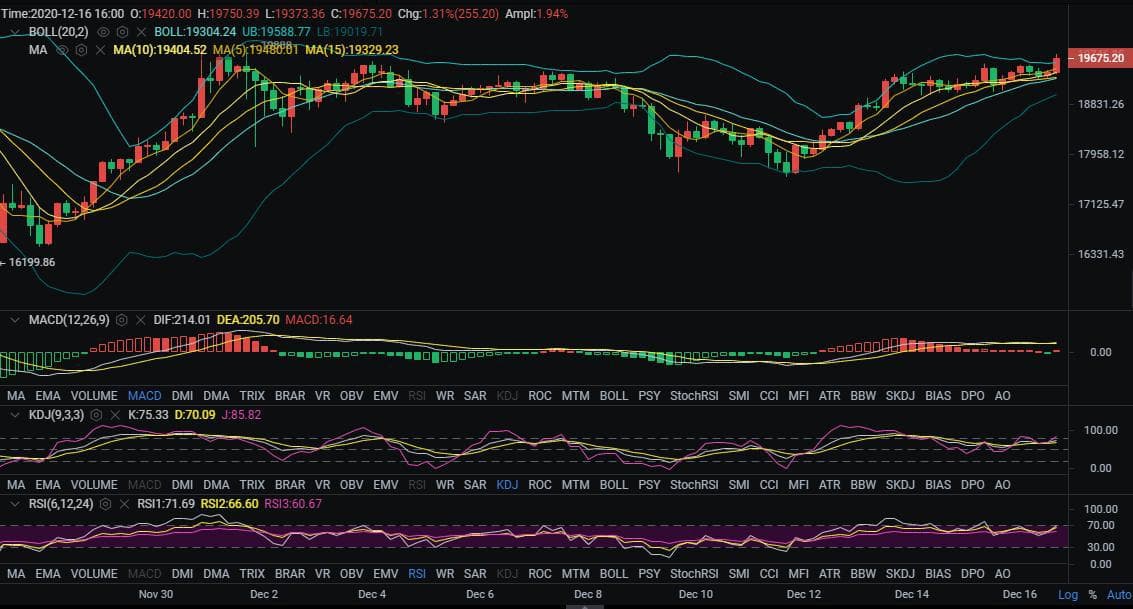Open MACD(12,26,9) settings gear

tap(122, 320)
